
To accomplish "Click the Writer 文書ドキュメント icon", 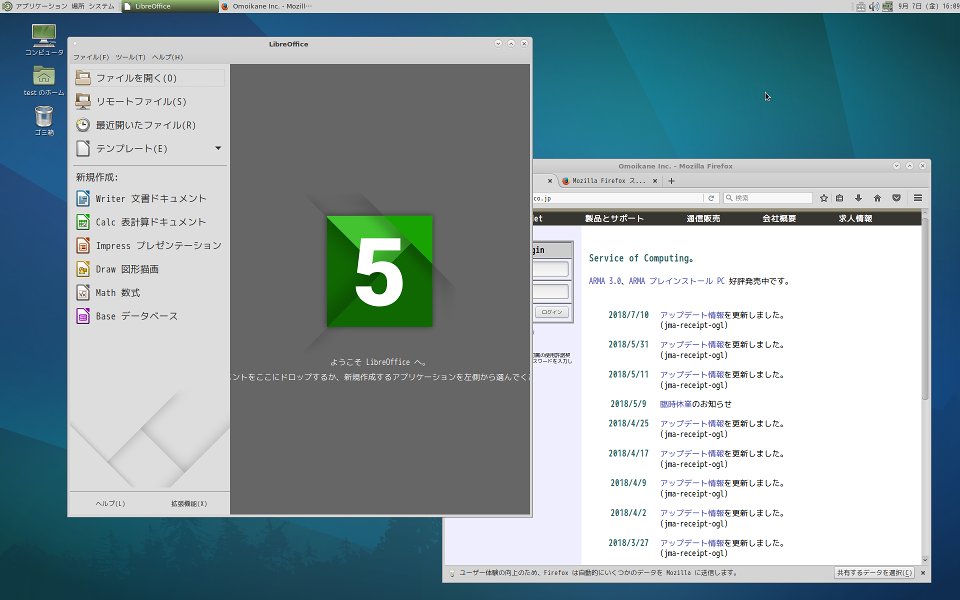I will pos(84,199).
